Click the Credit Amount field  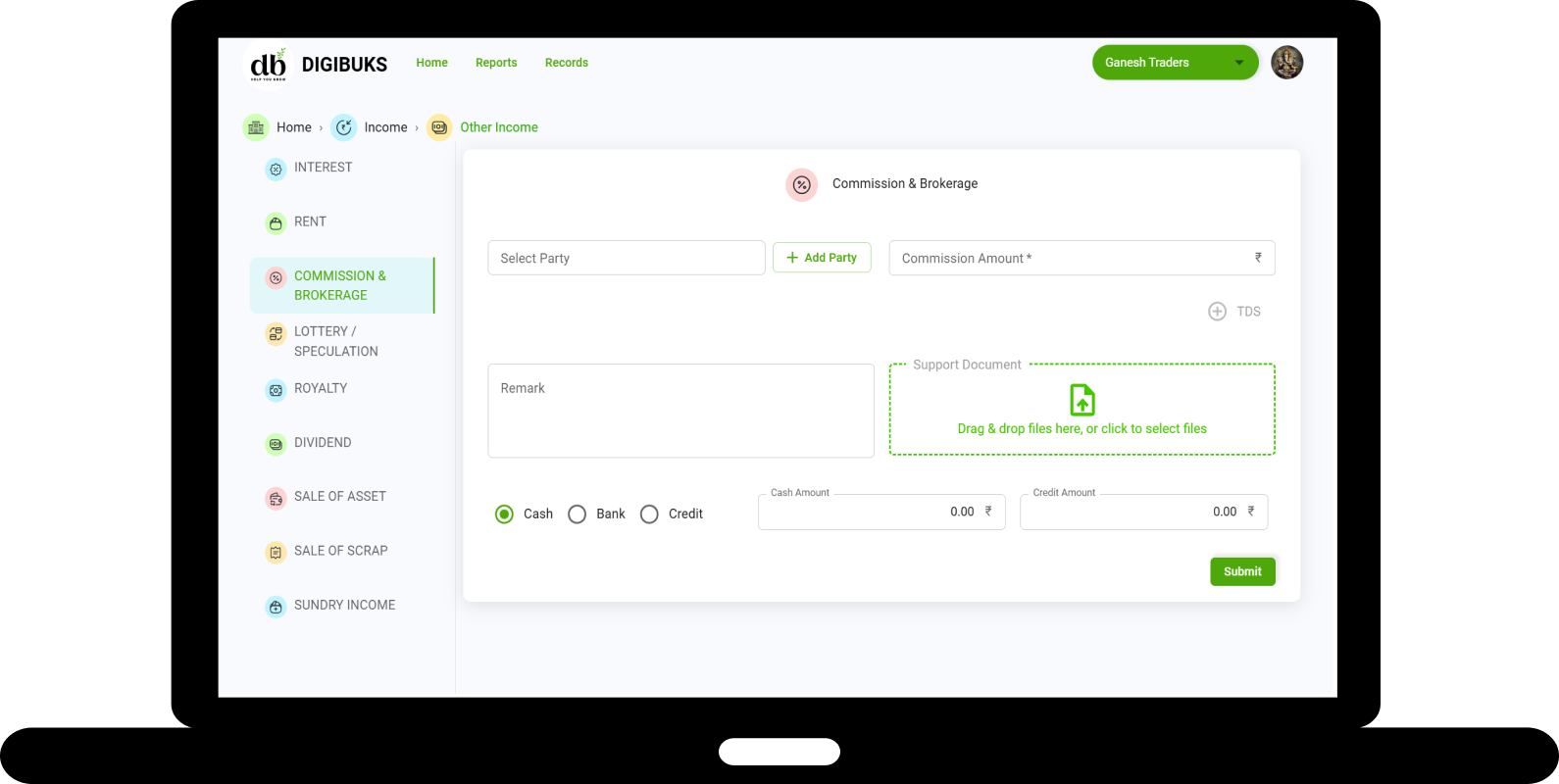(x=1143, y=512)
